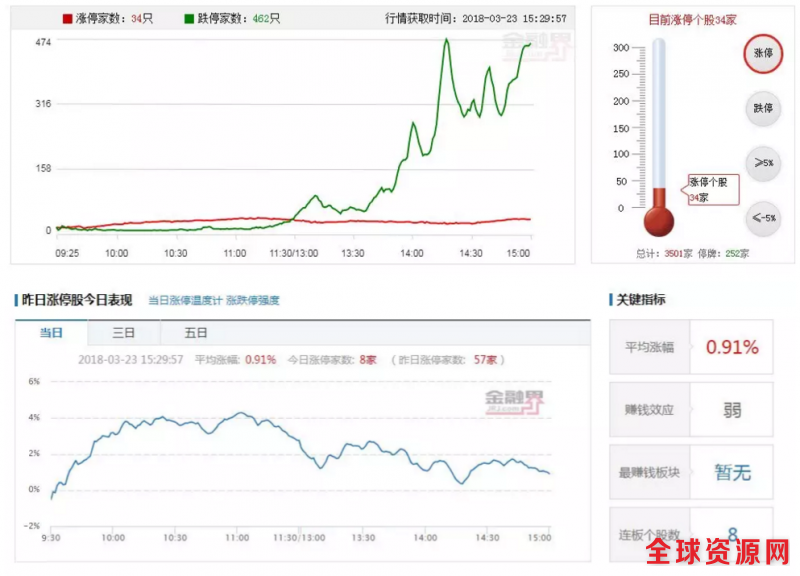Open the 涨跌停强度 link
Screen dimensions: 800x576
pos(253,300)
